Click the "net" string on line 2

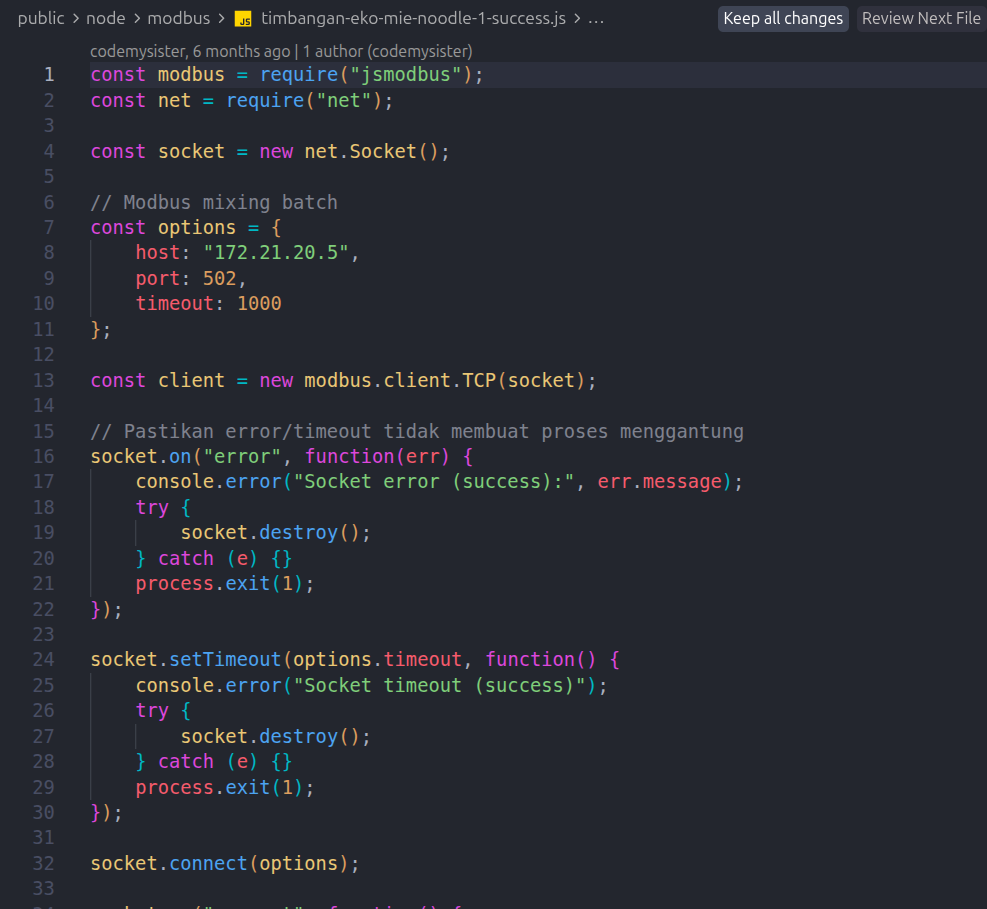tap(344, 101)
